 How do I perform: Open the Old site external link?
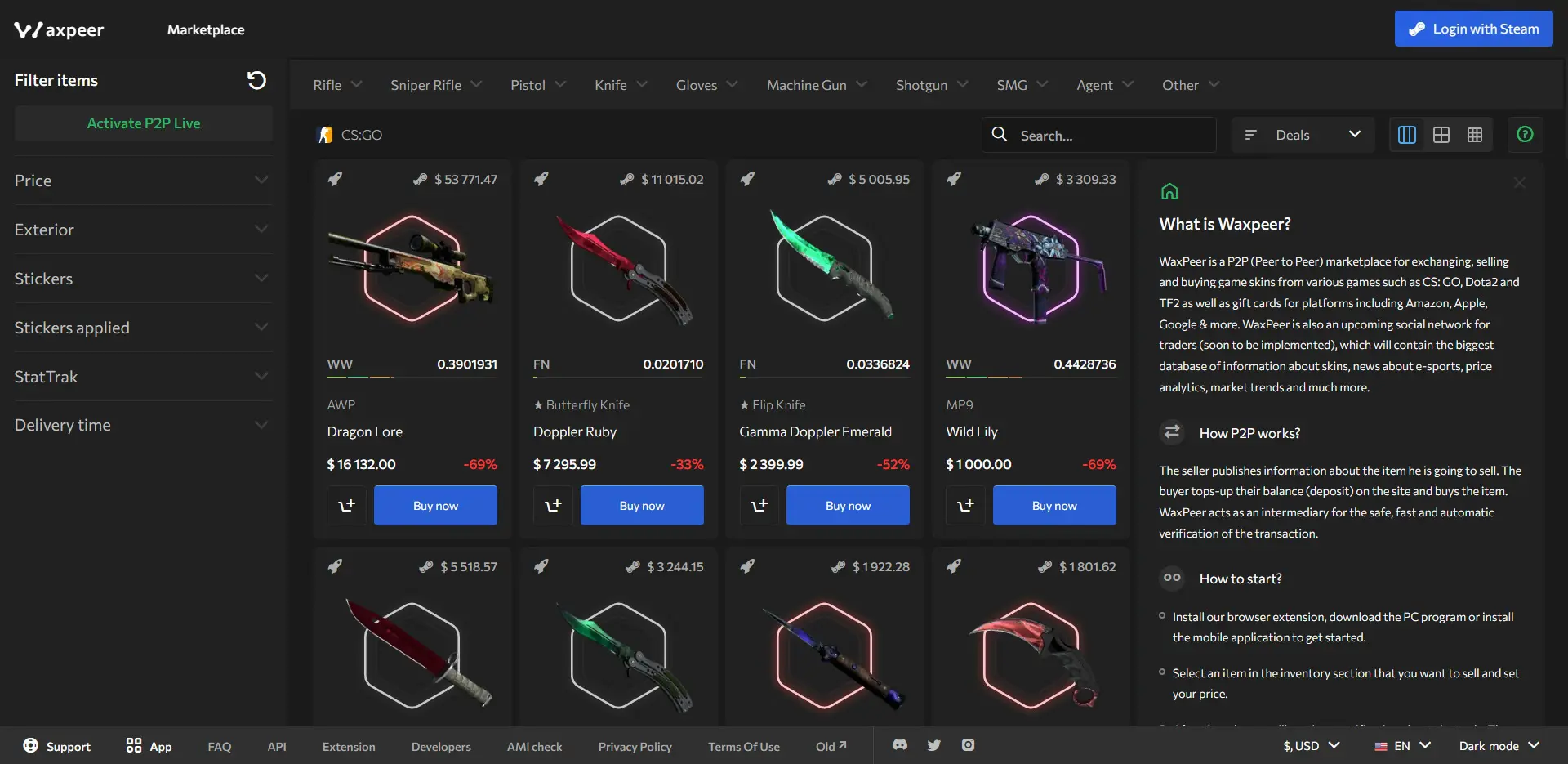tap(831, 747)
